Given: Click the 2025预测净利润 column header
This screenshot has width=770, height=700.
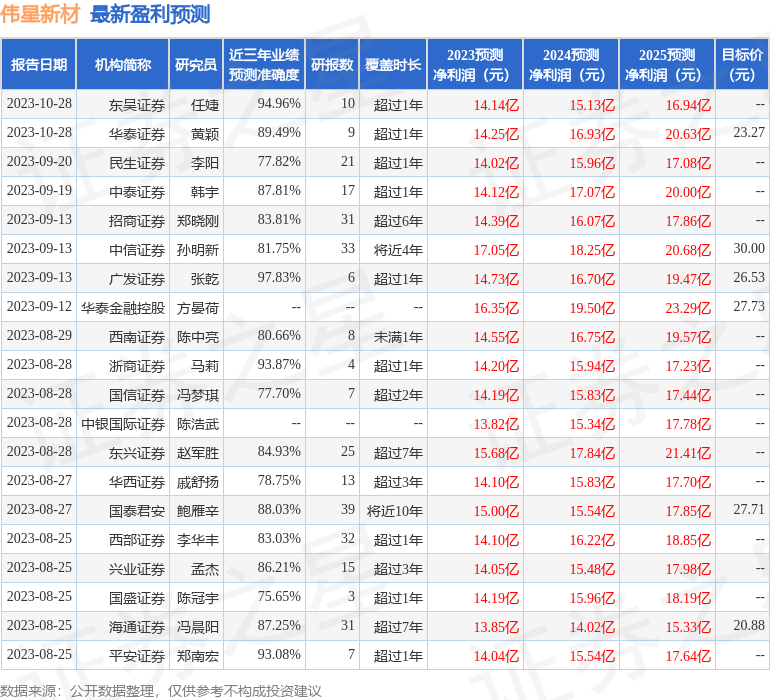Looking at the screenshot, I should point(667,64).
